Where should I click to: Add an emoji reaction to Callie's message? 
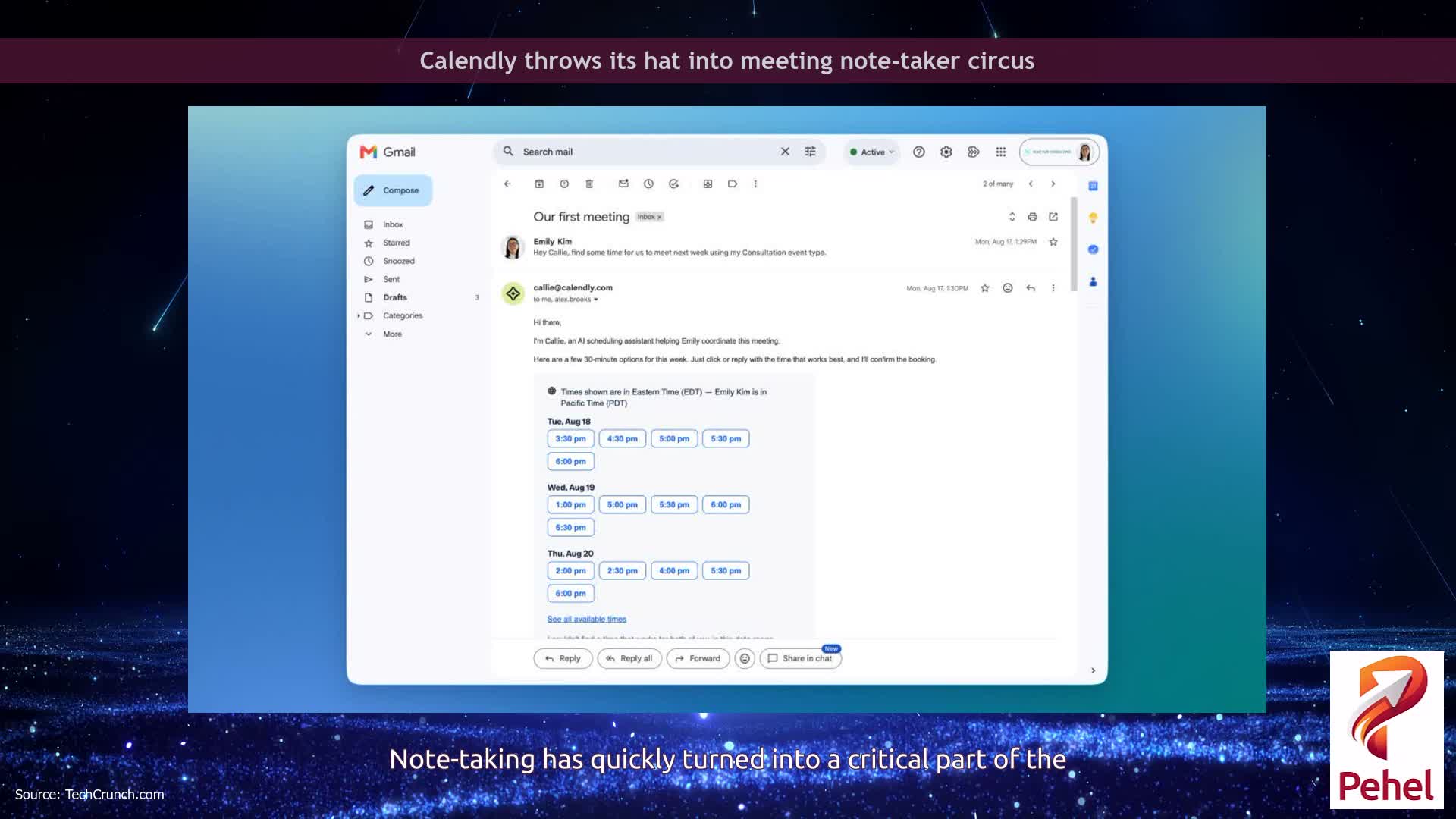point(1008,288)
